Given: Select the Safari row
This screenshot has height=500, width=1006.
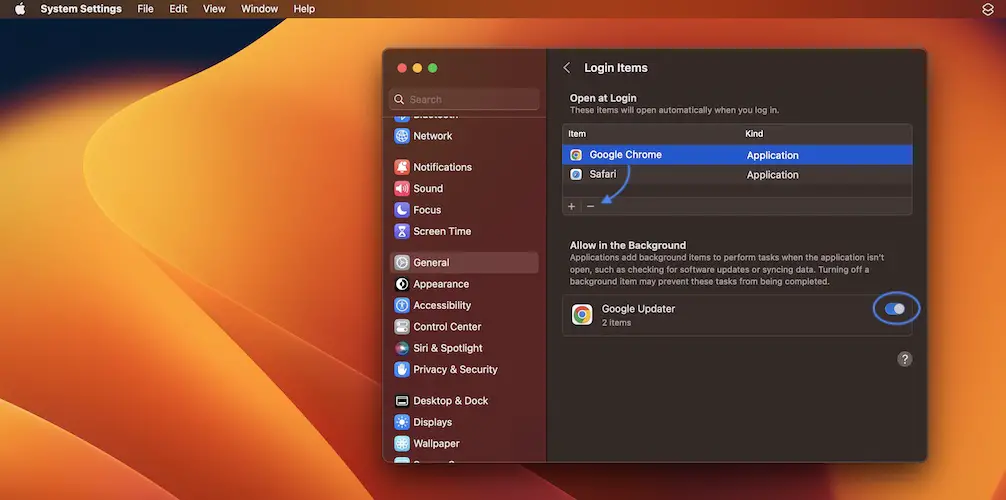Looking at the screenshot, I should coord(737,175).
